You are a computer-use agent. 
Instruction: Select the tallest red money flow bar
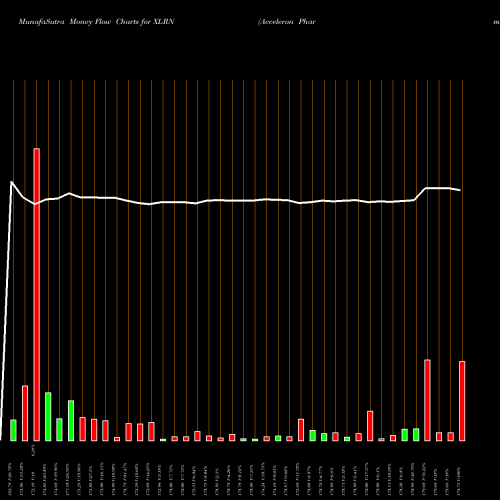37,295
